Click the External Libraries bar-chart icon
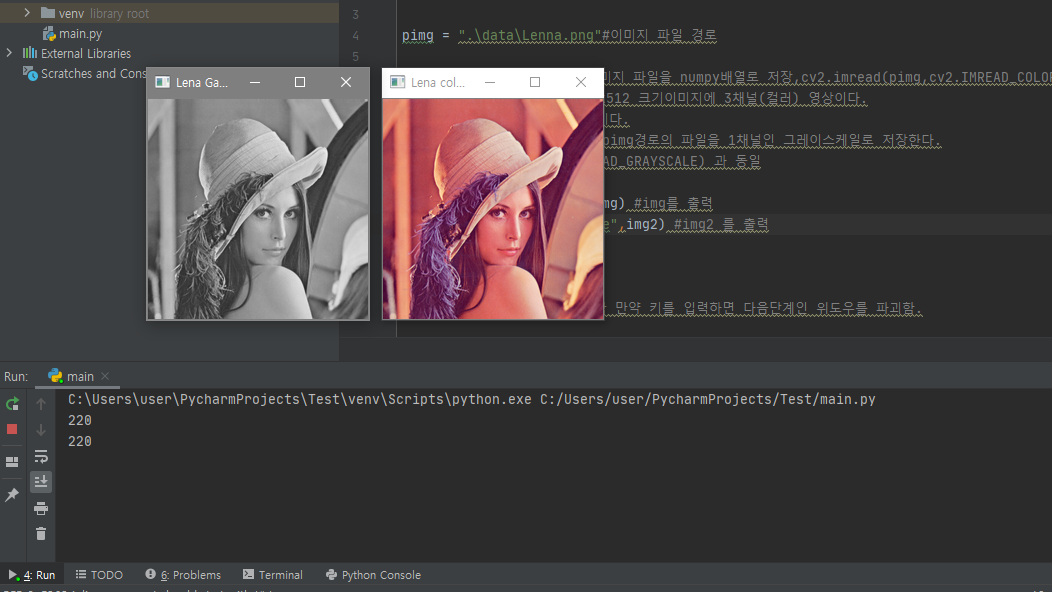The width and height of the screenshot is (1052, 592). [x=30, y=53]
